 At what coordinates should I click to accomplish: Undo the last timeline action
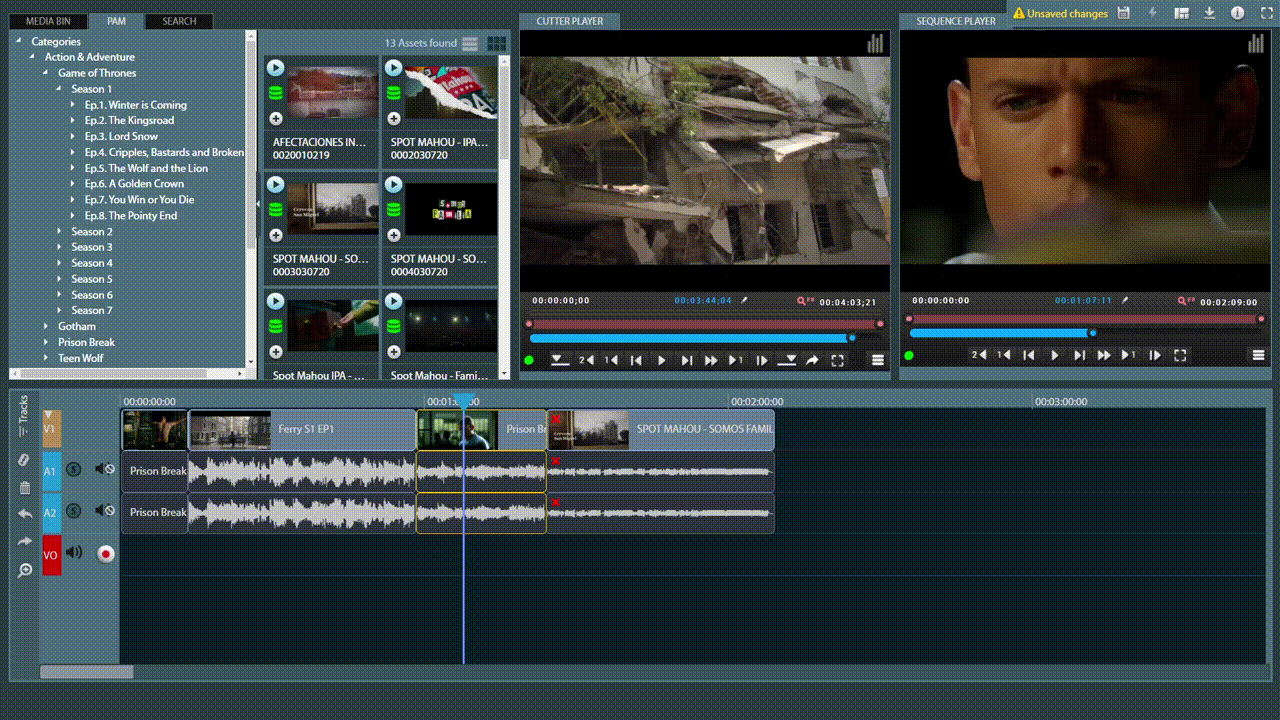coord(25,514)
